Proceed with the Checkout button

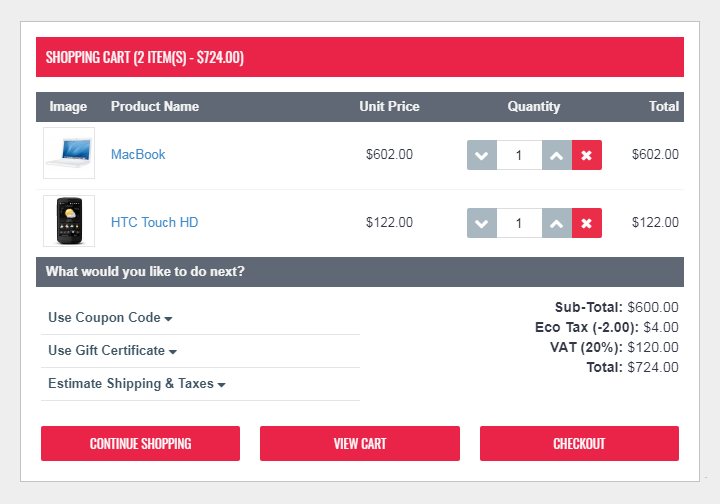point(579,443)
